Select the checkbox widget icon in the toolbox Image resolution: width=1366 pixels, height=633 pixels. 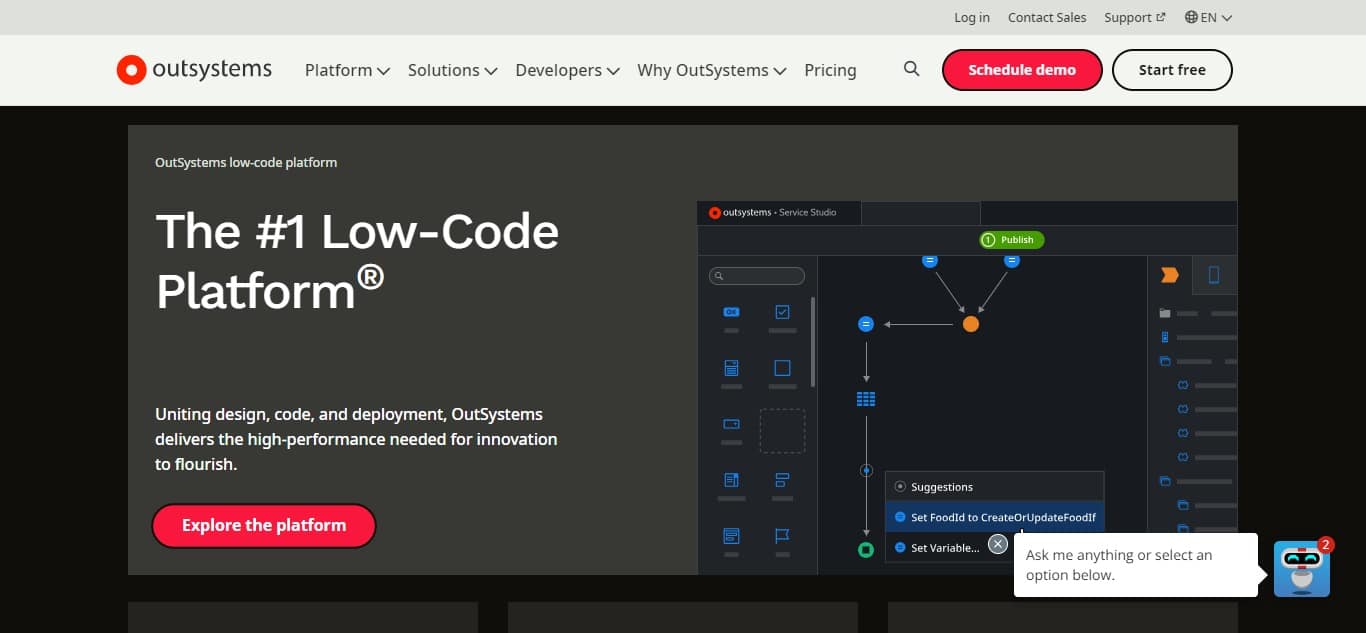782,312
